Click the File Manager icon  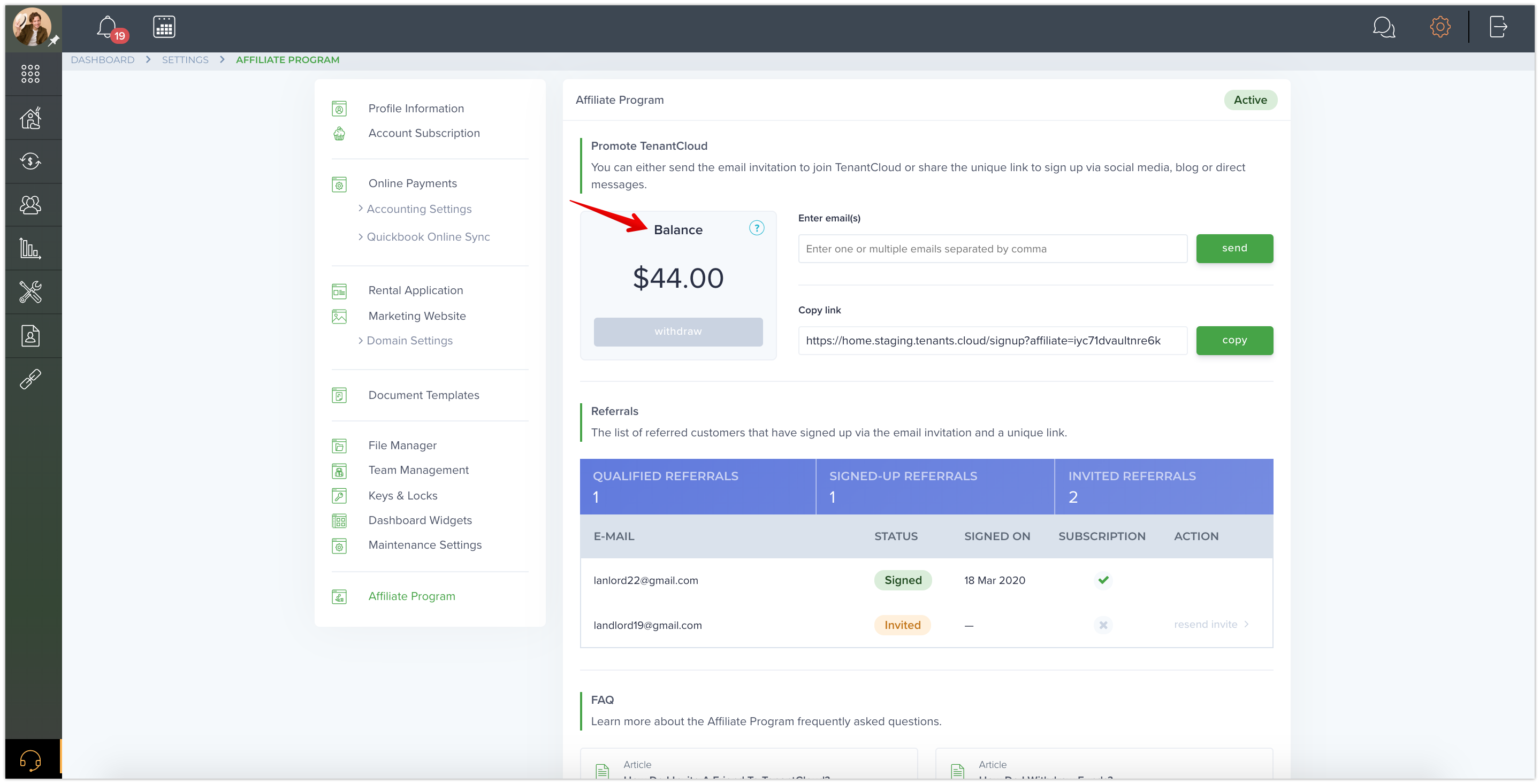[339, 446]
